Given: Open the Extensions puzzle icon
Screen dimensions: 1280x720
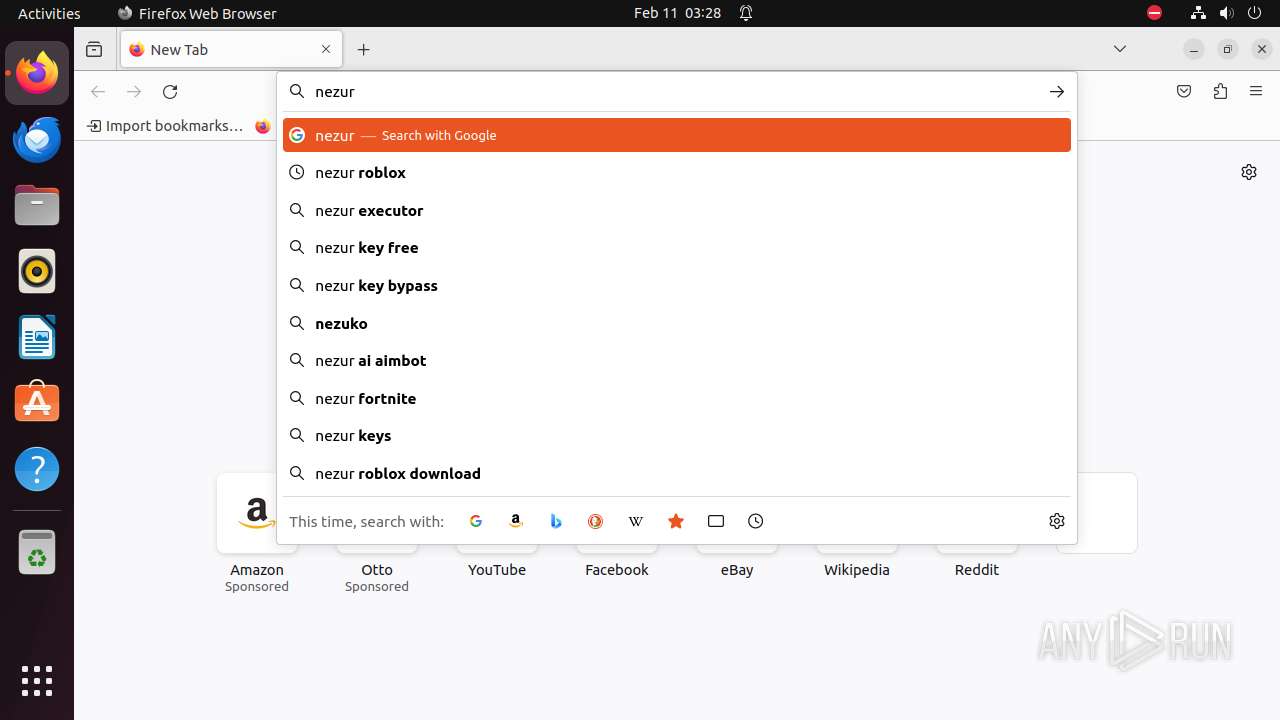Looking at the screenshot, I should pos(1220,92).
